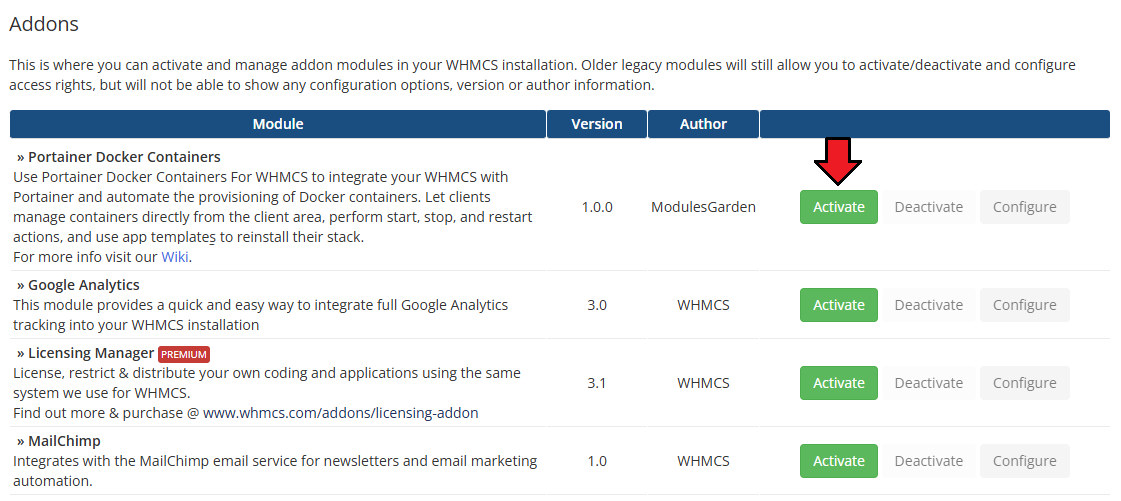
Task: Click WHMCS author in Licensing Manager row
Action: click(x=703, y=383)
